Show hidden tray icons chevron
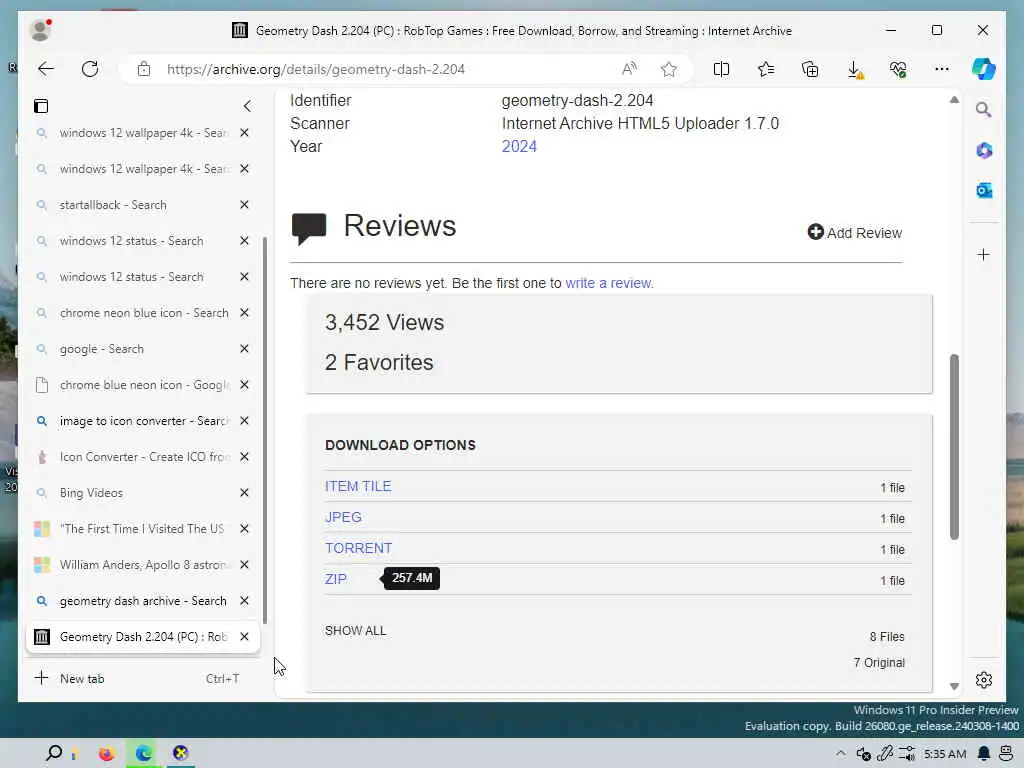1024x768 pixels. pyautogui.click(x=840, y=754)
